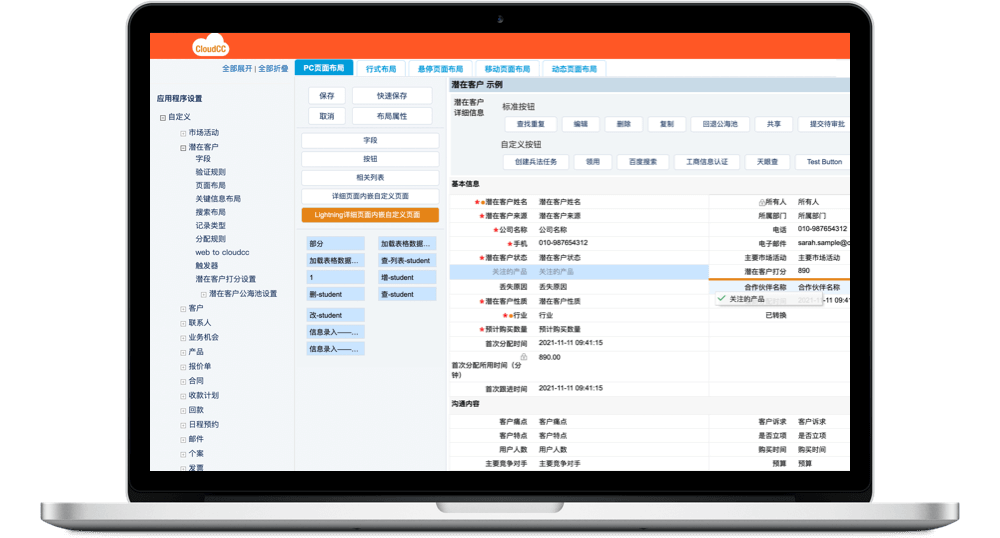Image resolution: width=1000 pixels, height=538 pixels.
Task: Click the CloudCC cloud logo
Action: click(210, 46)
